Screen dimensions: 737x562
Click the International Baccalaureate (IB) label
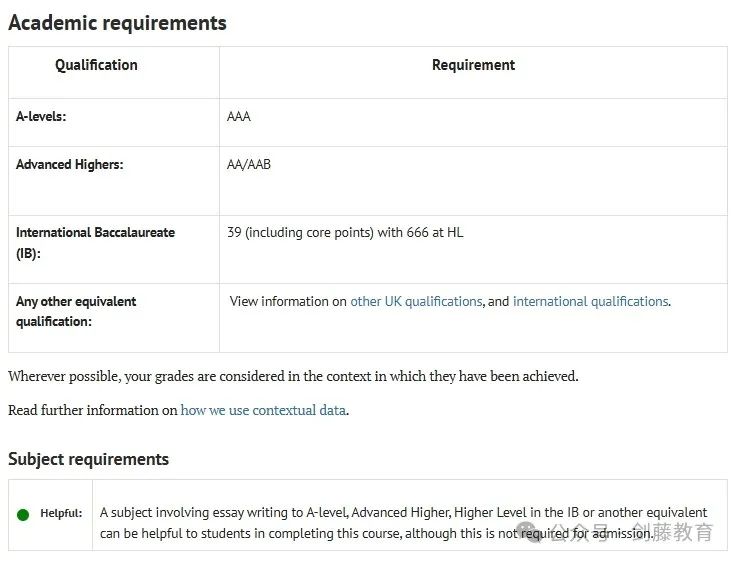click(95, 243)
